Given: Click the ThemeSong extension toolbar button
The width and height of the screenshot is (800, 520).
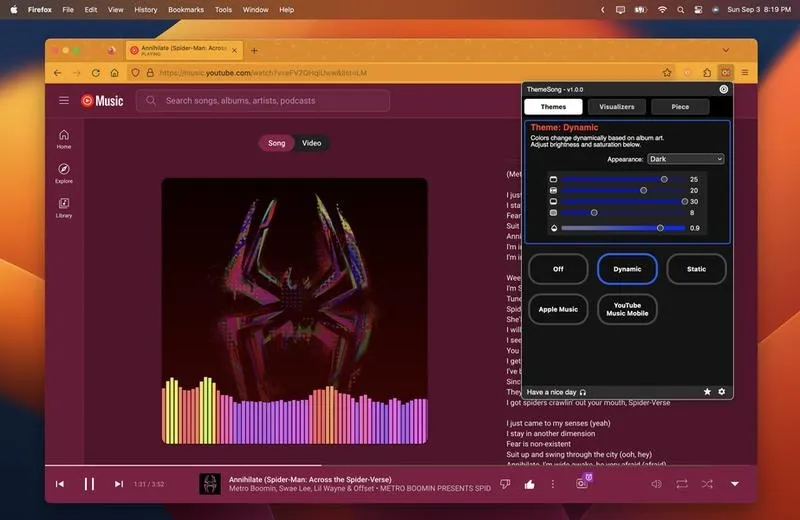Looking at the screenshot, I should (726, 73).
